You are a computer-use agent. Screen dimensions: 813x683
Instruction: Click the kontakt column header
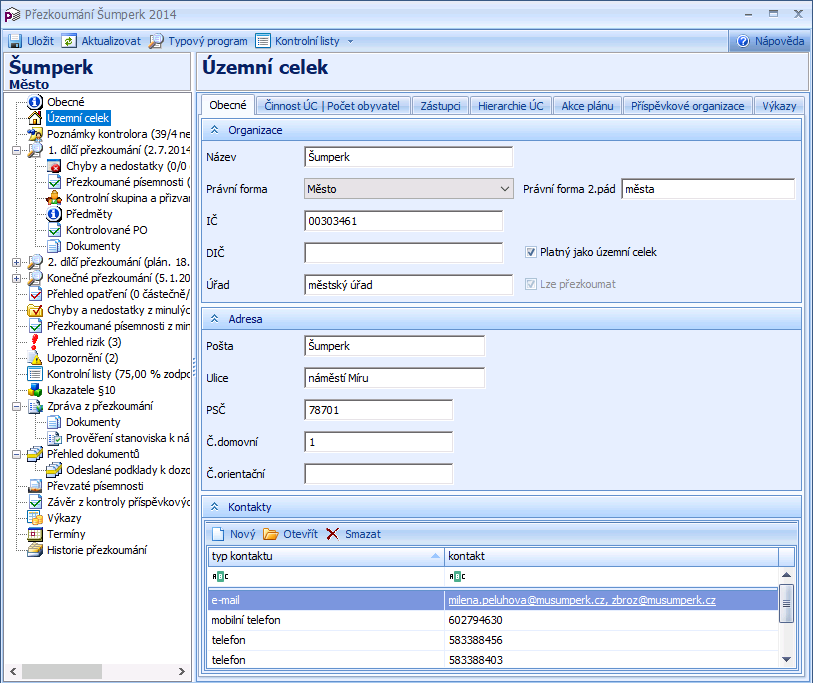pyautogui.click(x=611, y=556)
